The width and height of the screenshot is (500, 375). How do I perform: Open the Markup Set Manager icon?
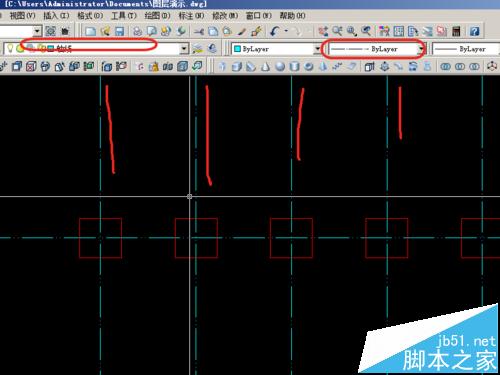(442, 32)
